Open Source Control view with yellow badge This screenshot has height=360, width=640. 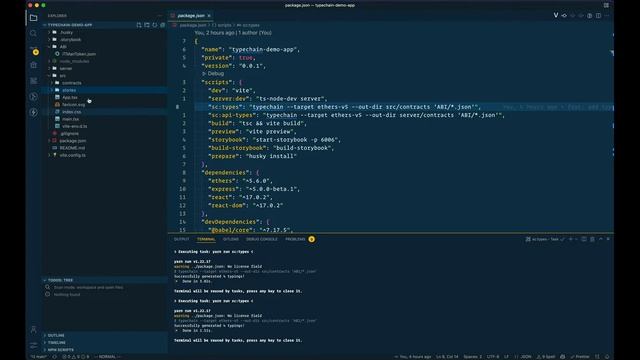pyautogui.click(x=34, y=51)
